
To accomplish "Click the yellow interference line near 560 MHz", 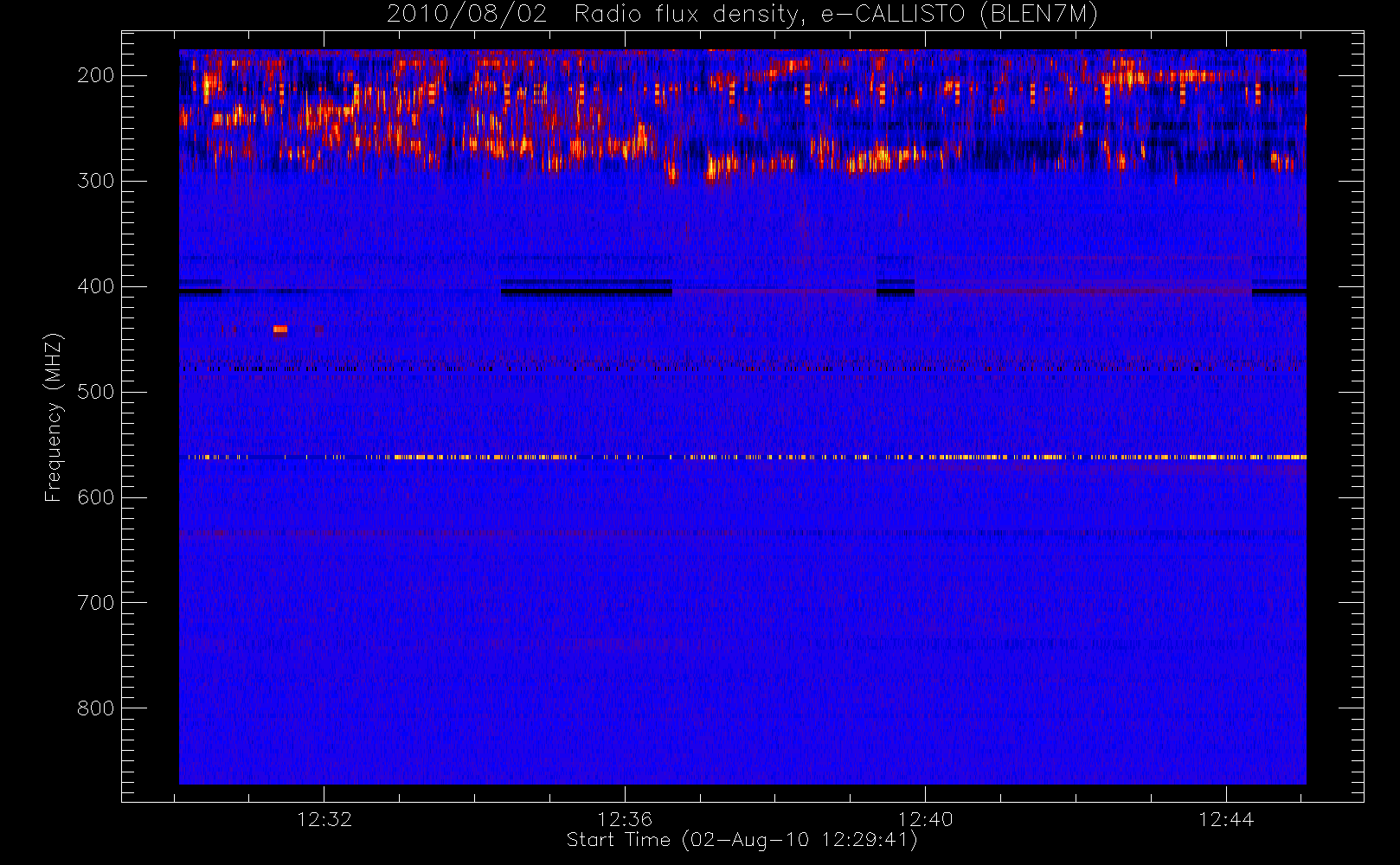I will [742, 457].
